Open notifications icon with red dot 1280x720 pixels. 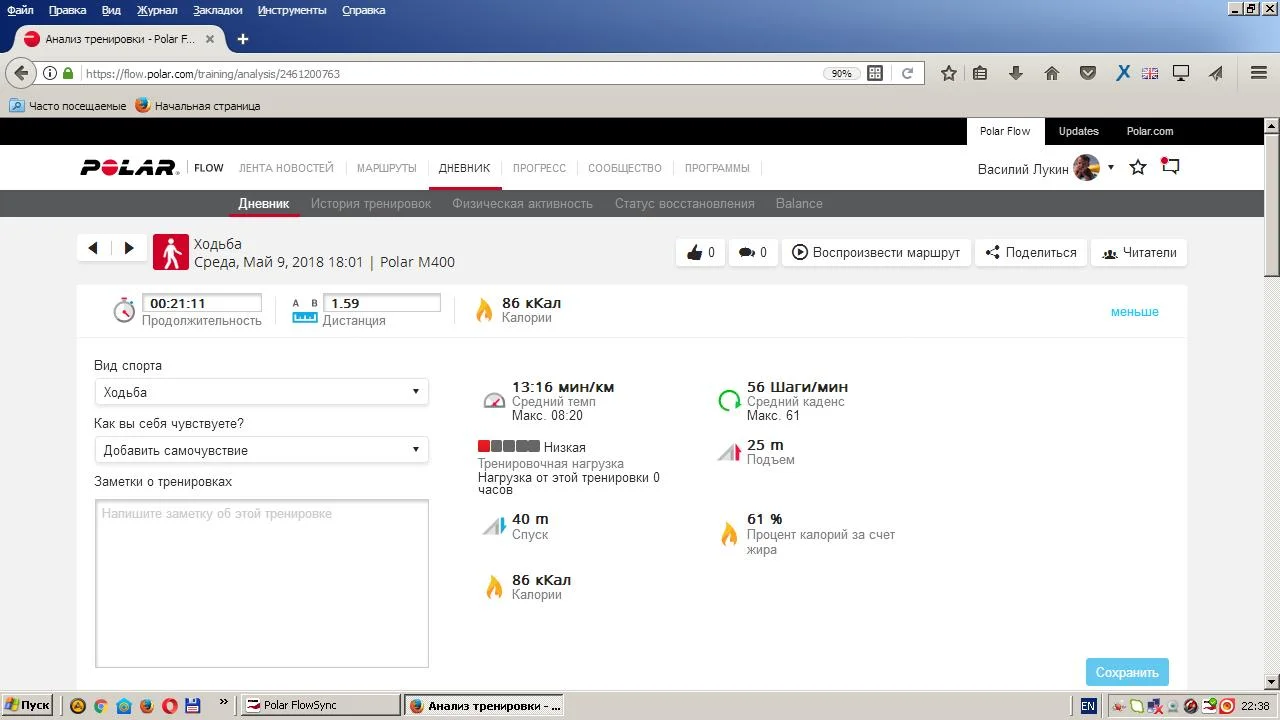pos(1170,166)
